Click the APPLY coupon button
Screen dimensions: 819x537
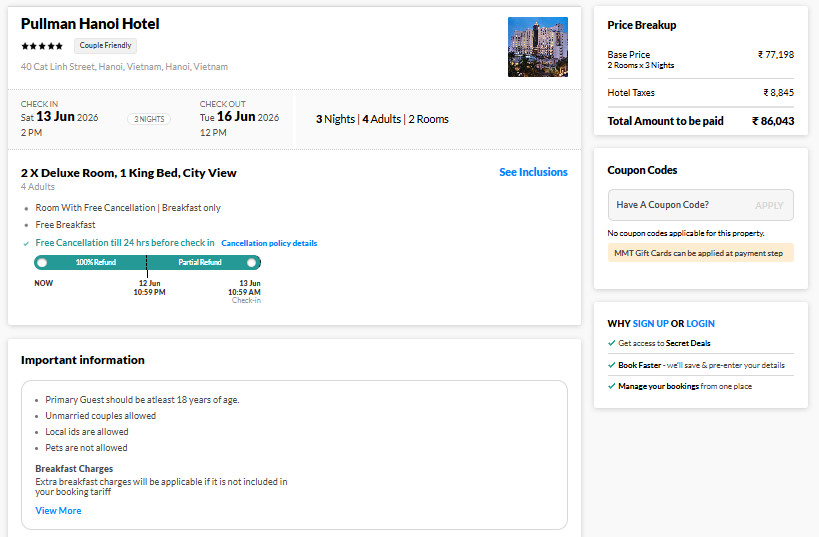[769, 205]
